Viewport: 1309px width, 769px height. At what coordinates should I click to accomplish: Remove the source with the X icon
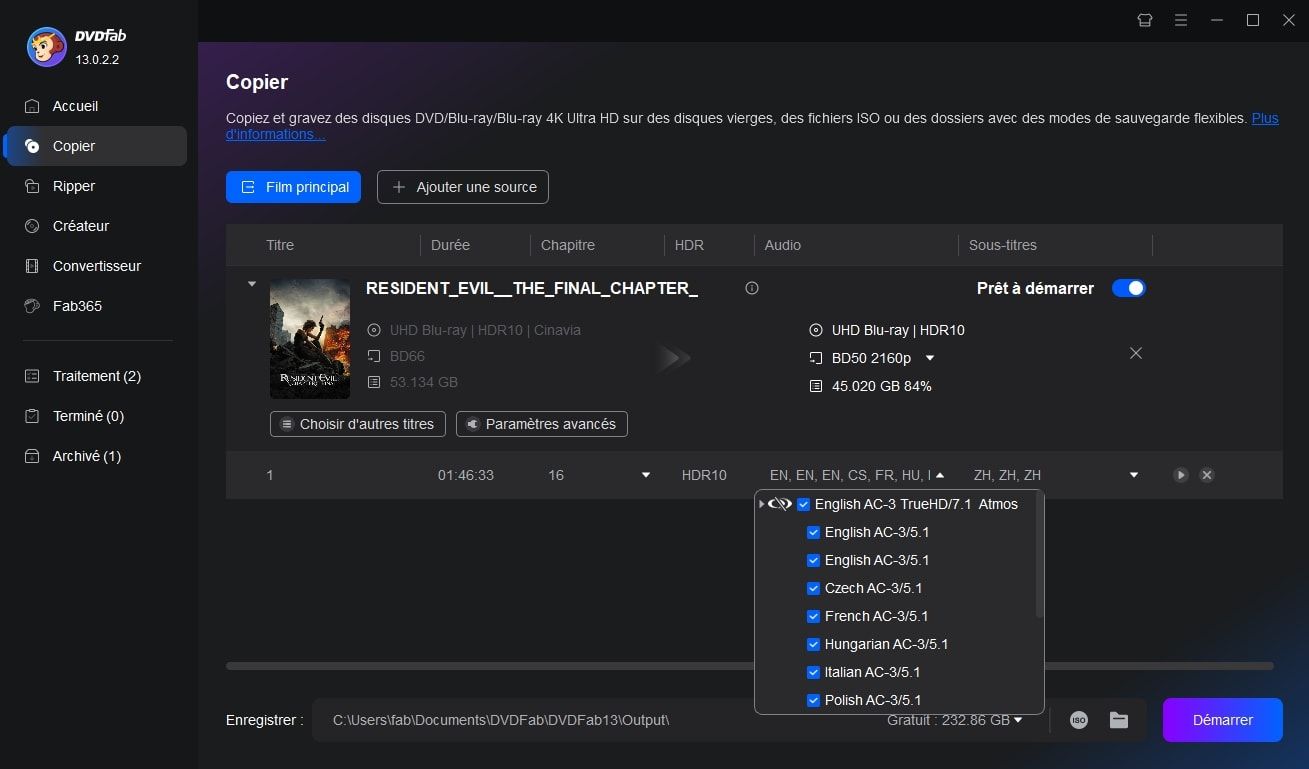pyautogui.click(x=1136, y=353)
